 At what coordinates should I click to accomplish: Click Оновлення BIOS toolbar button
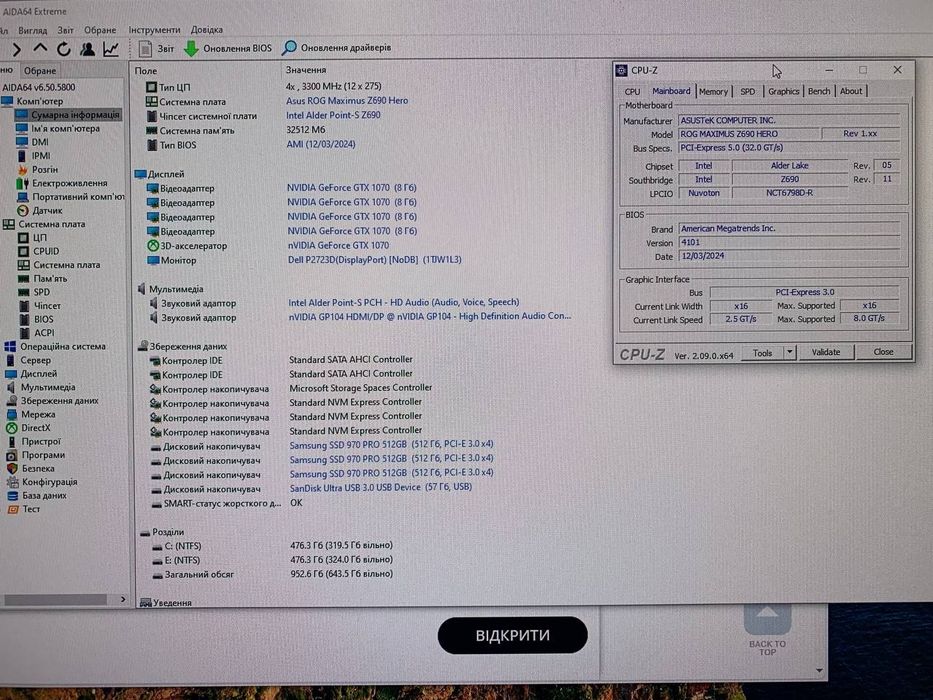[228, 48]
